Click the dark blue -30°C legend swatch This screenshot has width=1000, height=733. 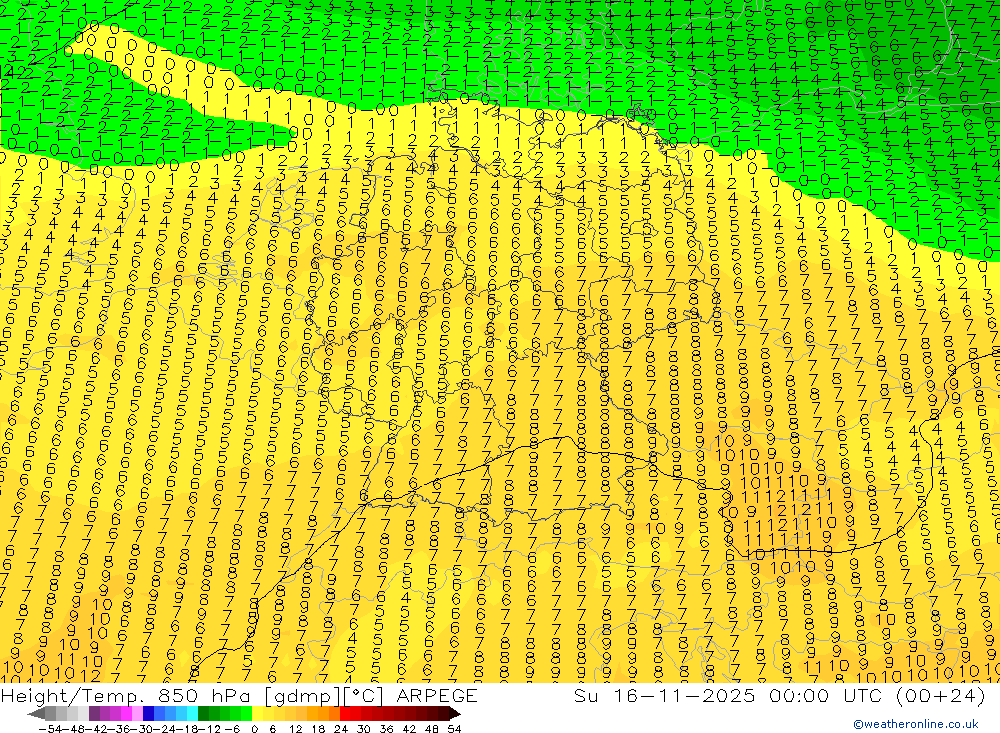[x=148, y=713]
